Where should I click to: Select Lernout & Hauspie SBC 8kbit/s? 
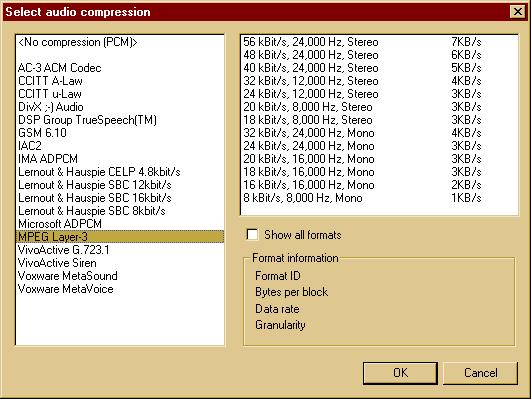pos(120,211)
